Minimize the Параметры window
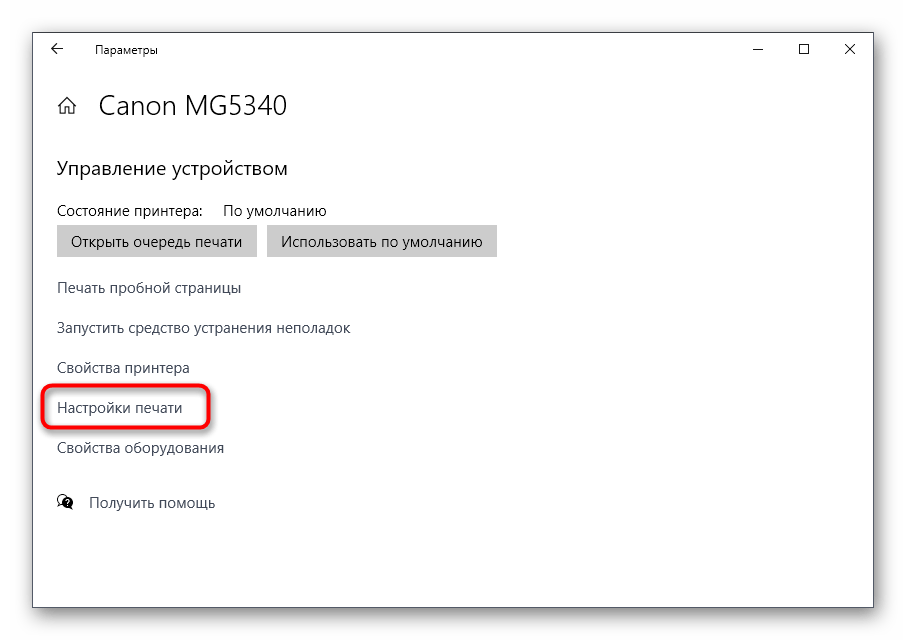 757,49
